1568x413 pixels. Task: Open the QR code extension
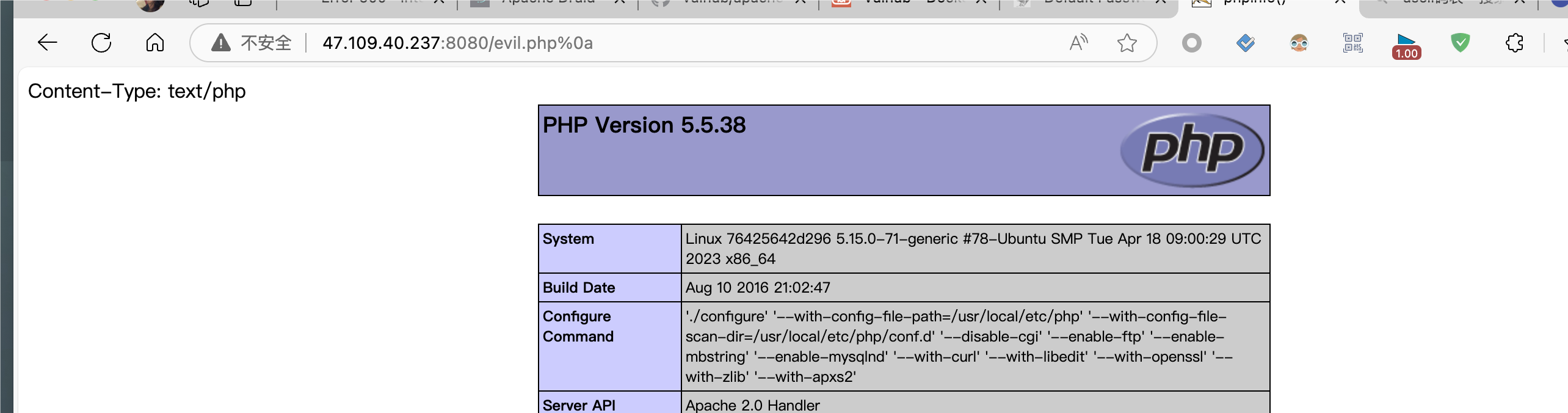pos(1352,43)
